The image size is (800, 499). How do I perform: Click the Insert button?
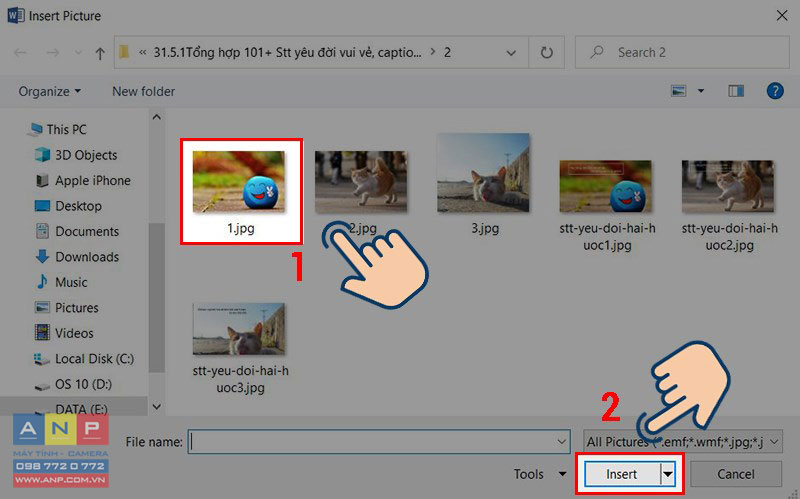click(x=621, y=475)
